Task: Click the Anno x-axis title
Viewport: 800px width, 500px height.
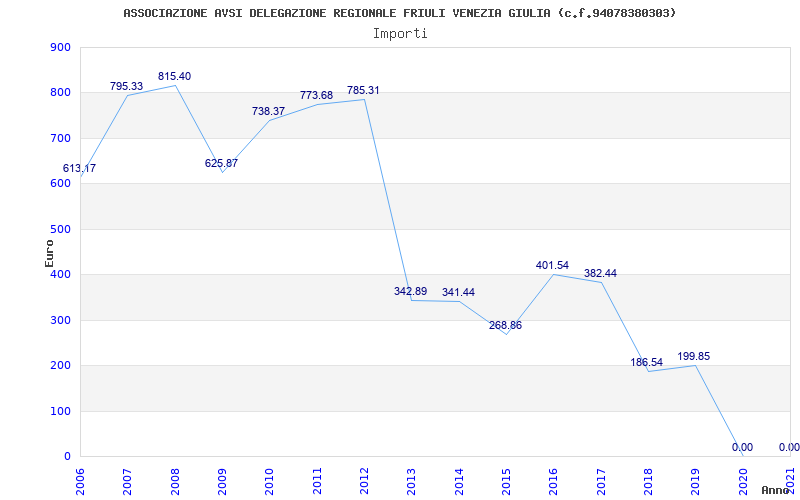Action: 774,490
